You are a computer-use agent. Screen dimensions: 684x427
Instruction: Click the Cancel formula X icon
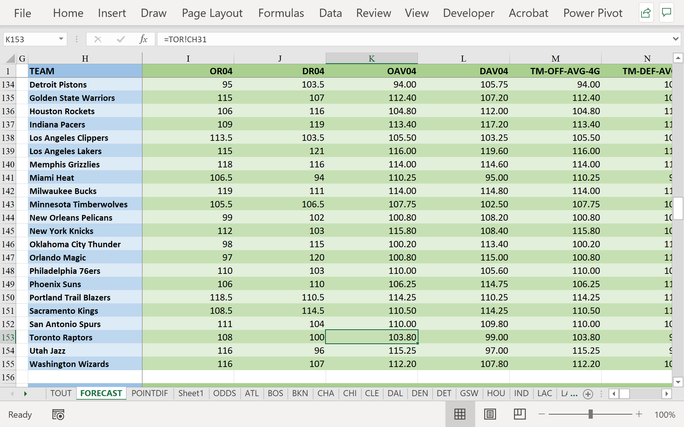pos(98,39)
